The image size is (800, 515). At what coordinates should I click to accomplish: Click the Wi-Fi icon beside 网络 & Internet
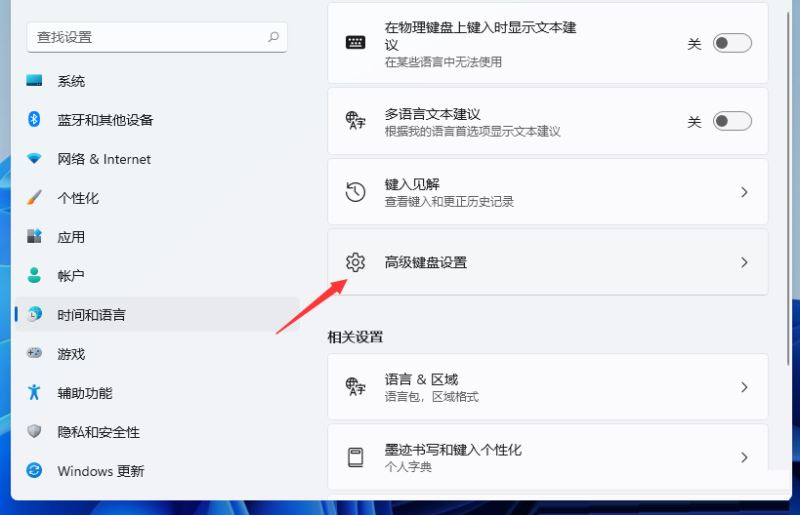(x=34, y=158)
